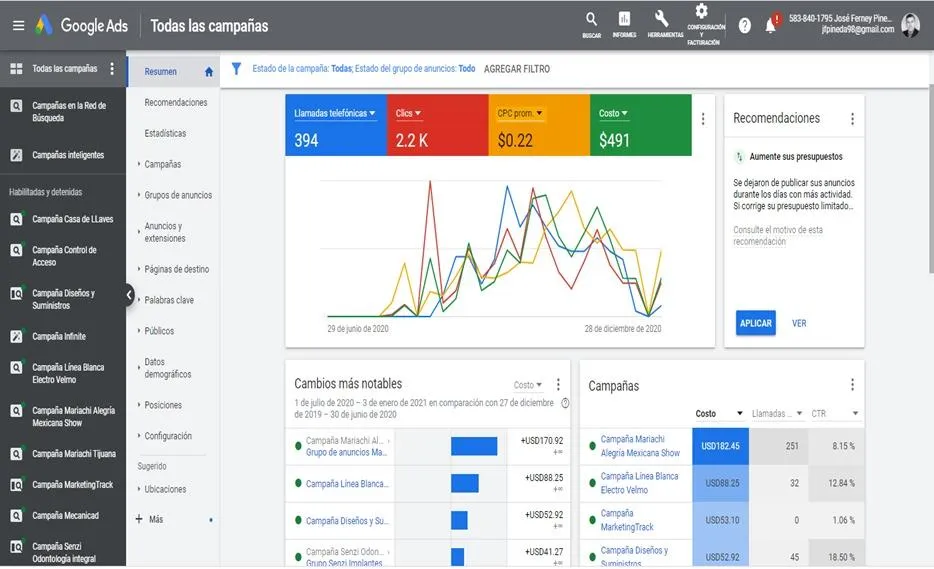Collapse the side navigation arrow
Viewport: 934px width, 569px height.
(129, 294)
